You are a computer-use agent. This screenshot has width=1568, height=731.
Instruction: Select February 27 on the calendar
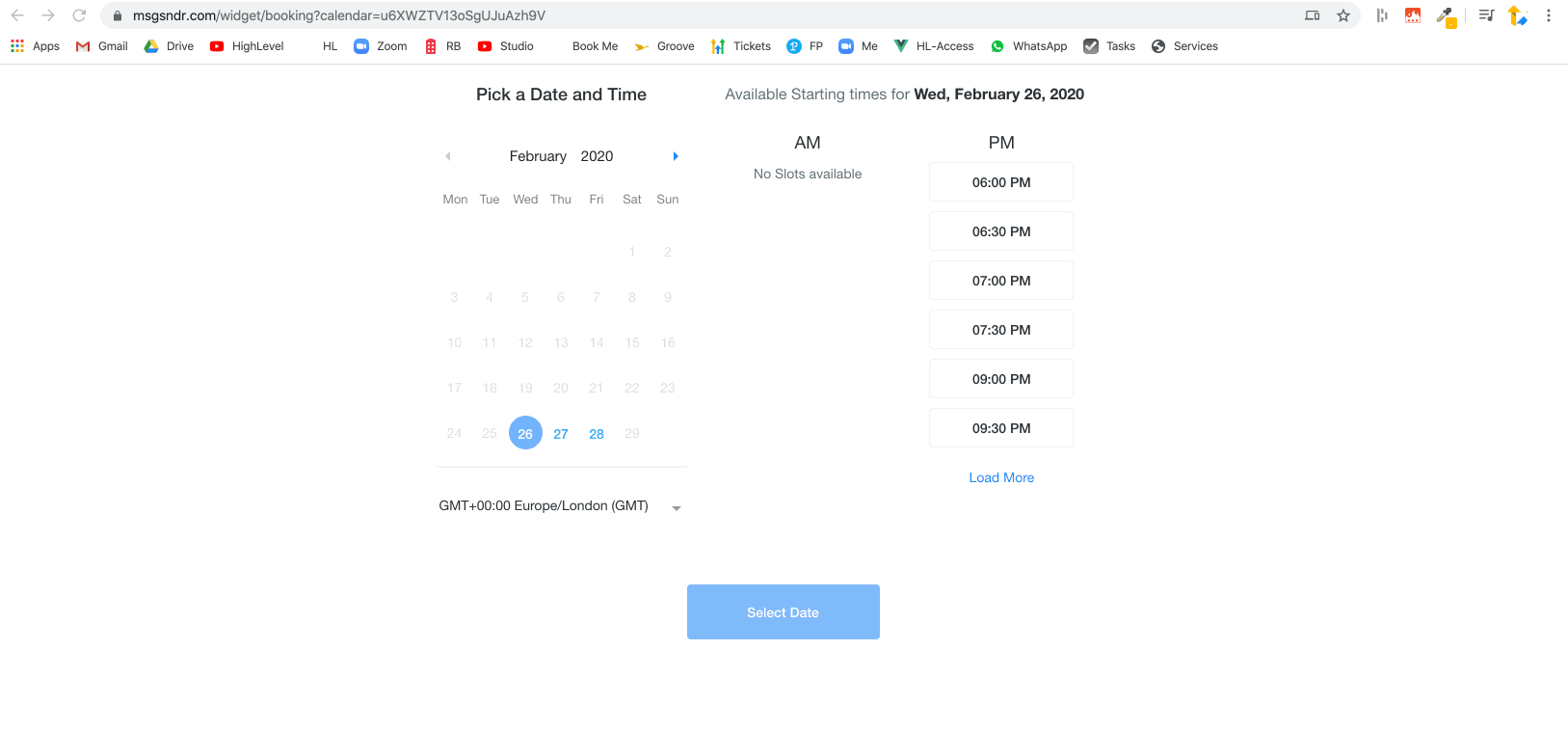pos(561,433)
